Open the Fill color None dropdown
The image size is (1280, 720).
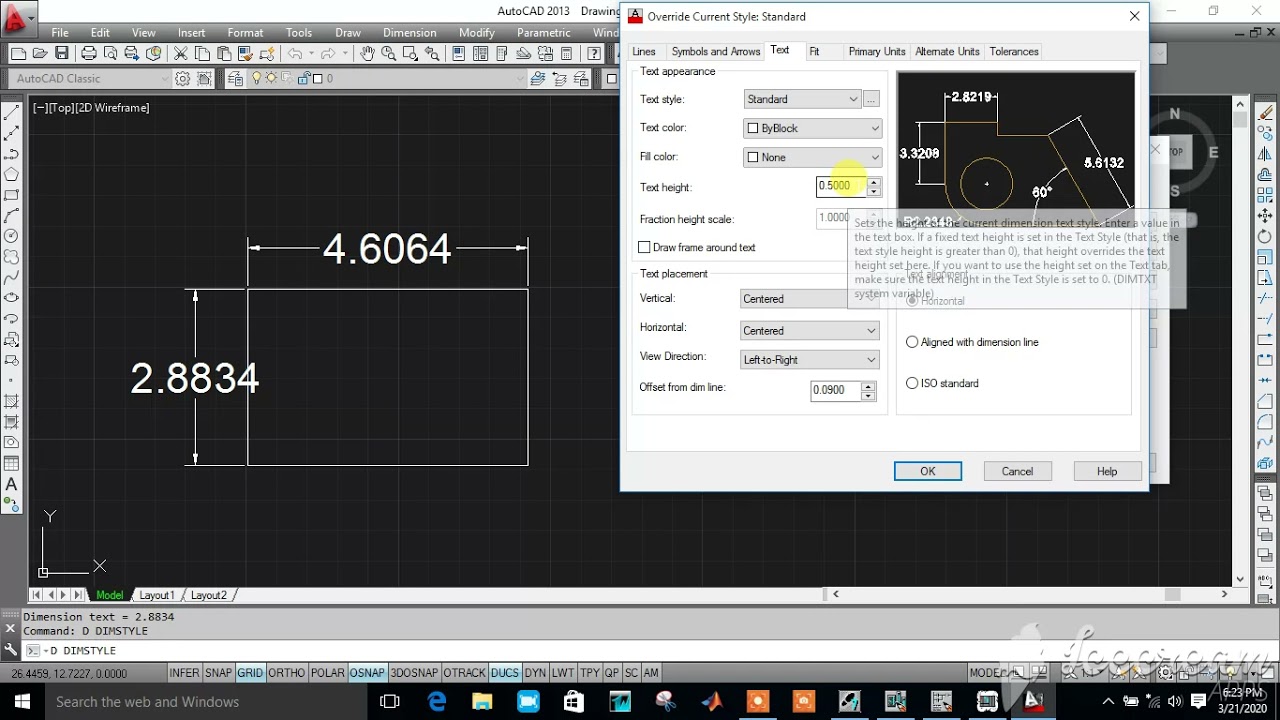(813, 157)
